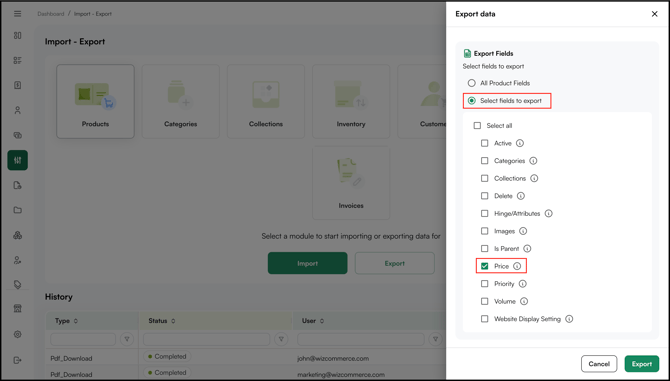
Task: Open the storefront sidebar icon
Action: click(x=18, y=309)
